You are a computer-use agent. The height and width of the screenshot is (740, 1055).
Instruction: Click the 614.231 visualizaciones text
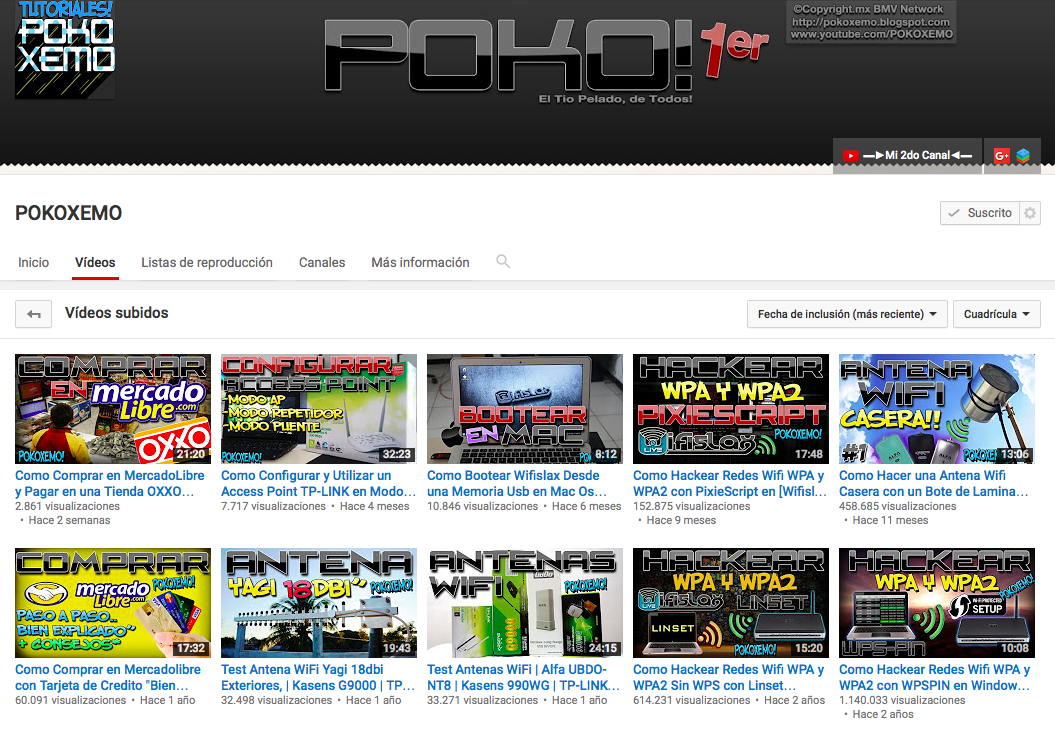[x=692, y=700]
